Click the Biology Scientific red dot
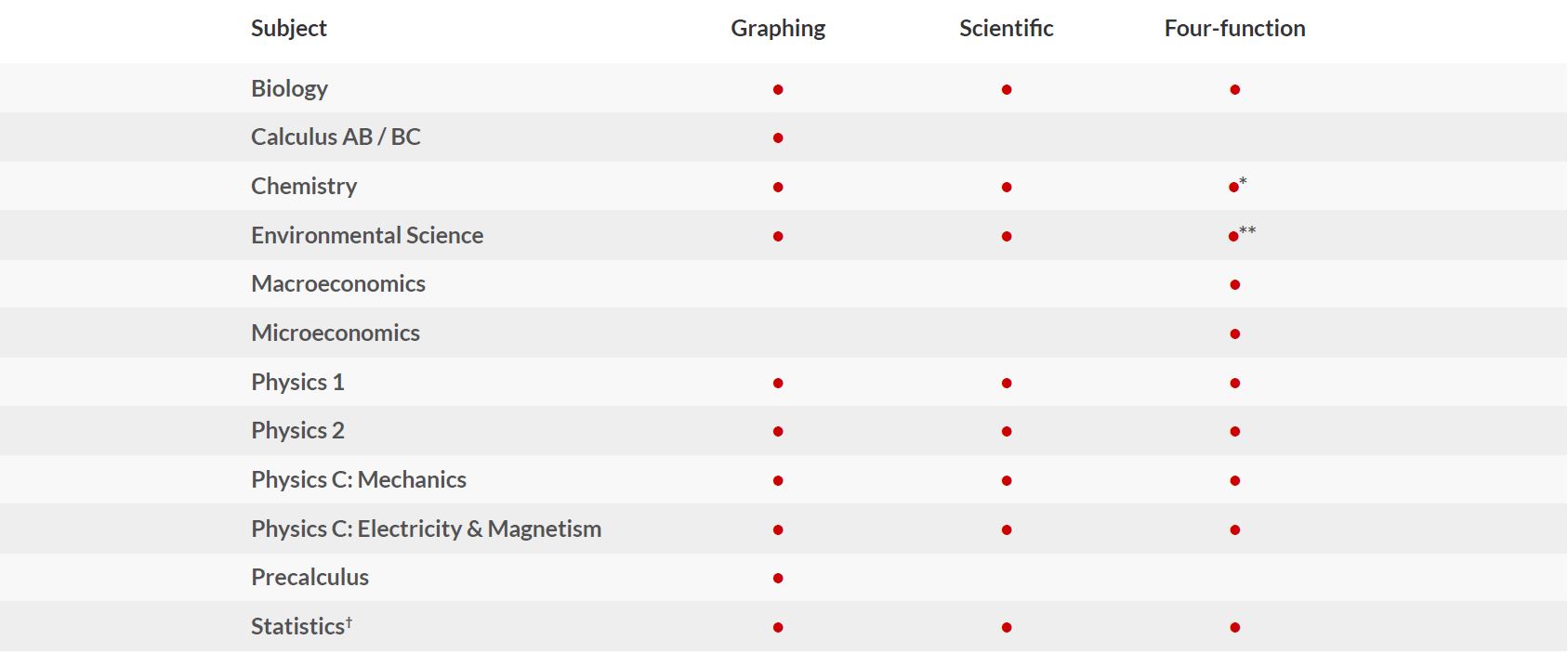The height and width of the screenshot is (653, 1568). (x=1007, y=90)
